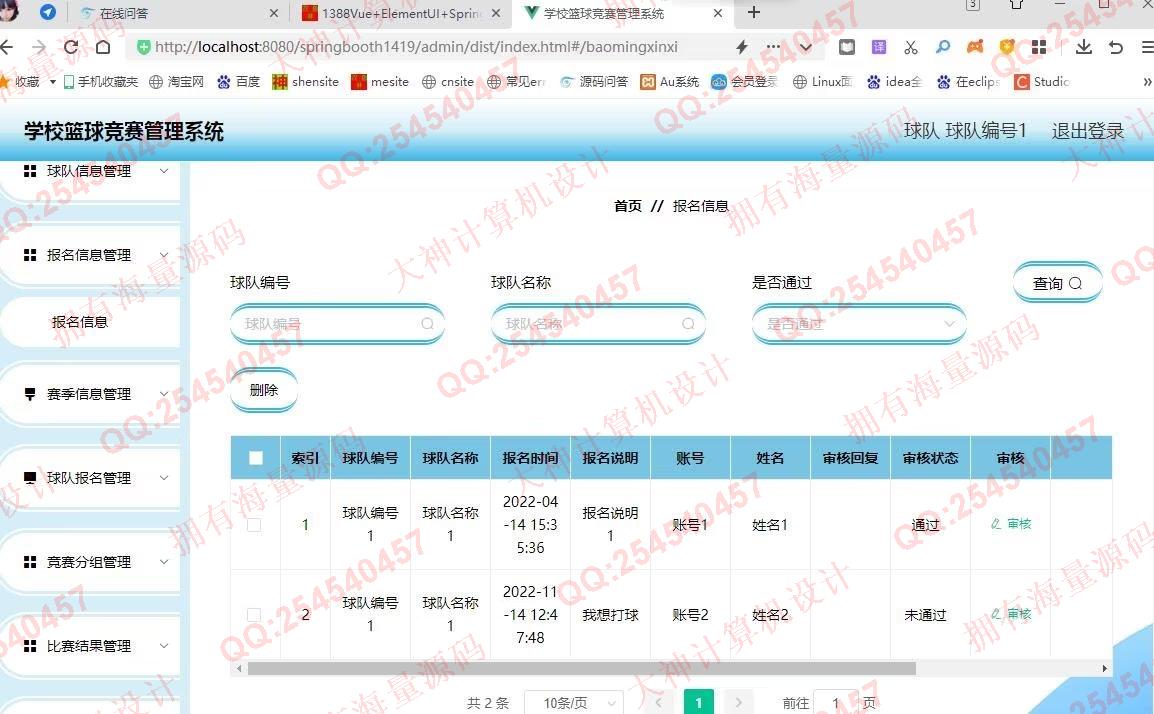Close the 1388Vue+ElementUI browser tab

pyautogui.click(x=496, y=13)
